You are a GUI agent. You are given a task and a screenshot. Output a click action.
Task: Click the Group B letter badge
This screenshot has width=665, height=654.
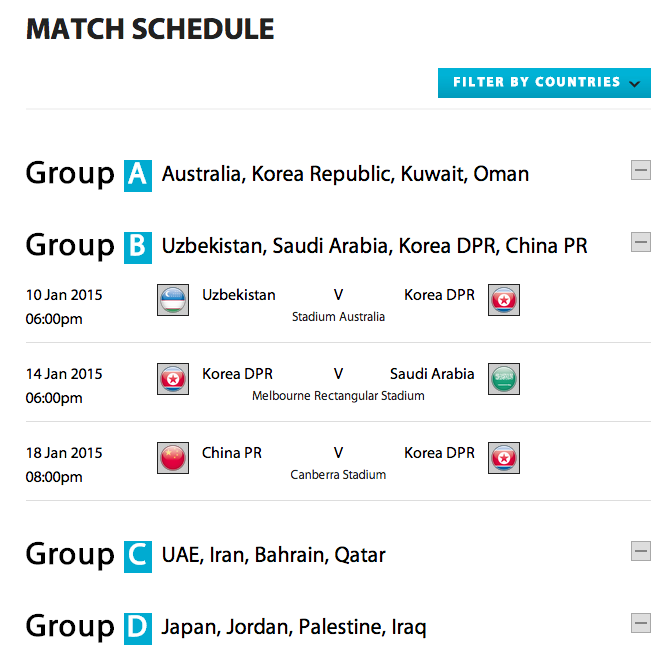point(138,248)
